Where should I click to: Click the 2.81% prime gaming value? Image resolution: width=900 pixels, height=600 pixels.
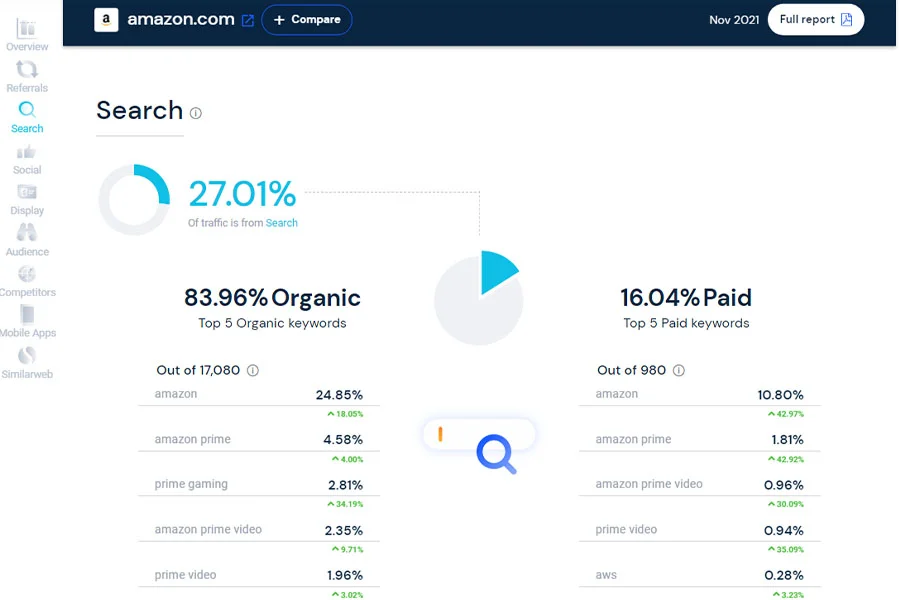click(346, 485)
